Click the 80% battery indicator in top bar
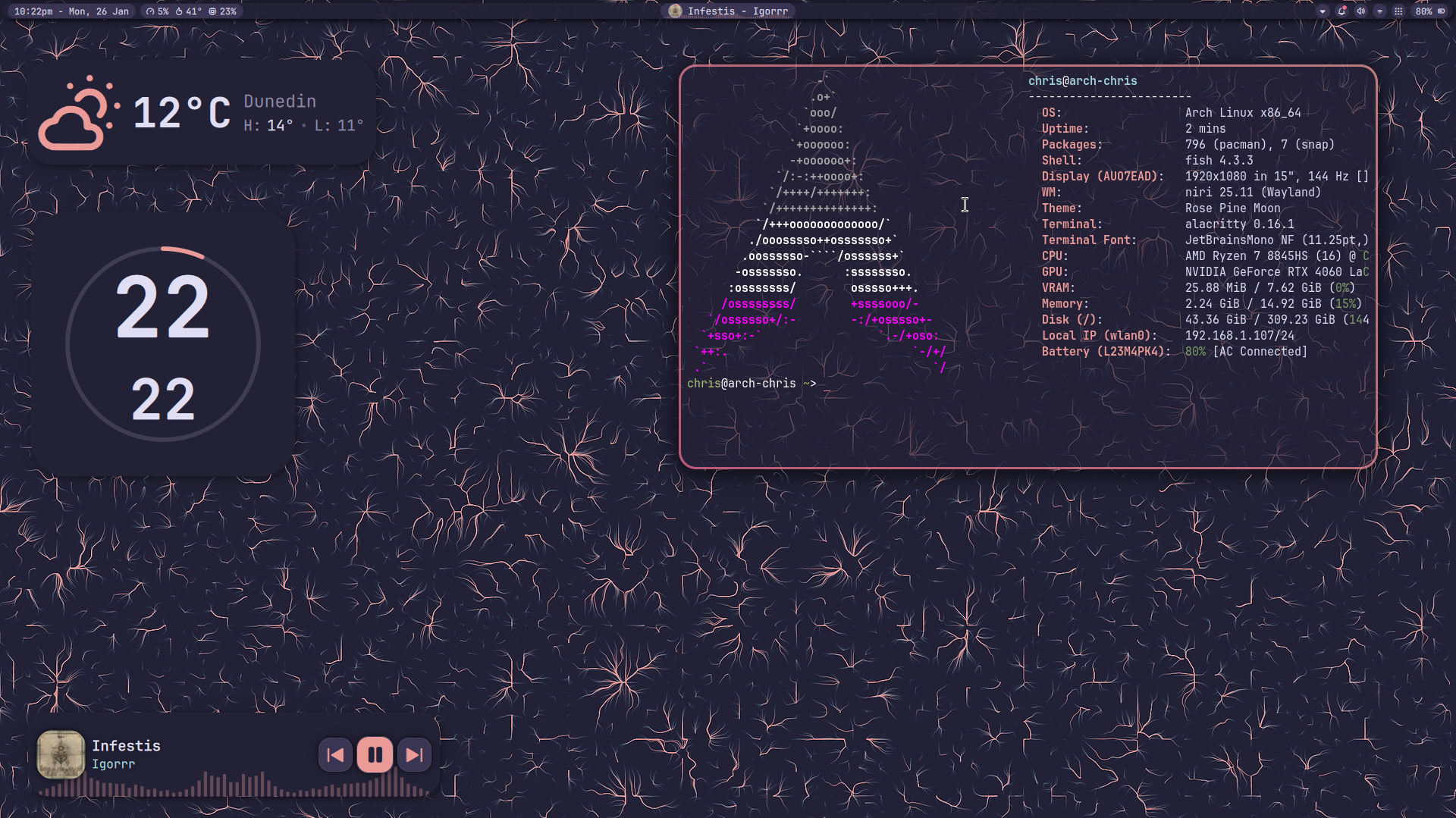 point(1430,11)
